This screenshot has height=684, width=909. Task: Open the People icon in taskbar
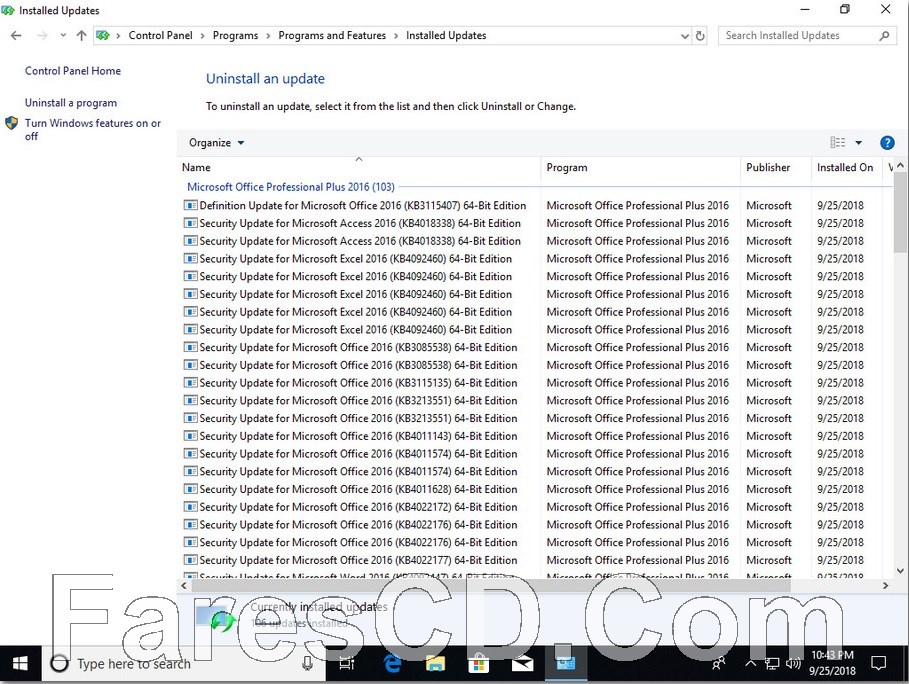tap(719, 664)
